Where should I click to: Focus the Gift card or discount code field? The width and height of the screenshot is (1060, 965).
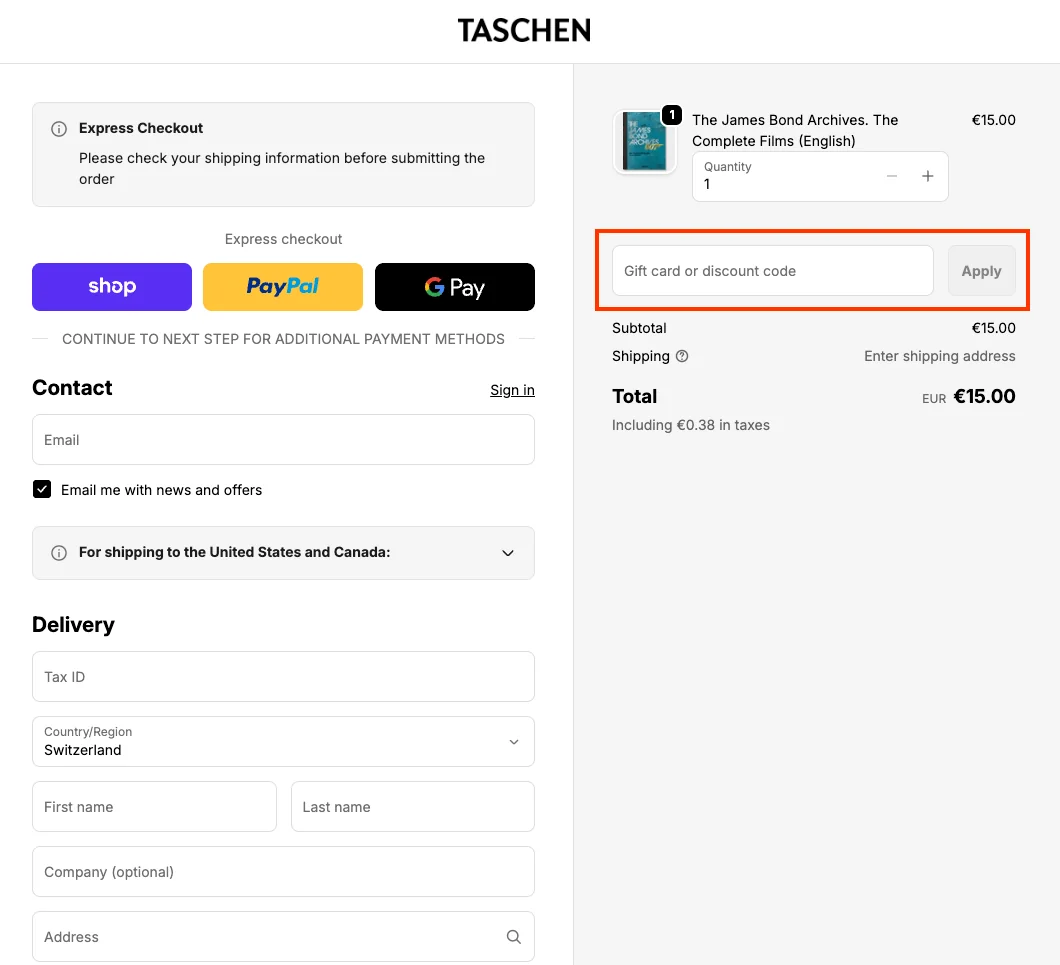tap(772, 270)
